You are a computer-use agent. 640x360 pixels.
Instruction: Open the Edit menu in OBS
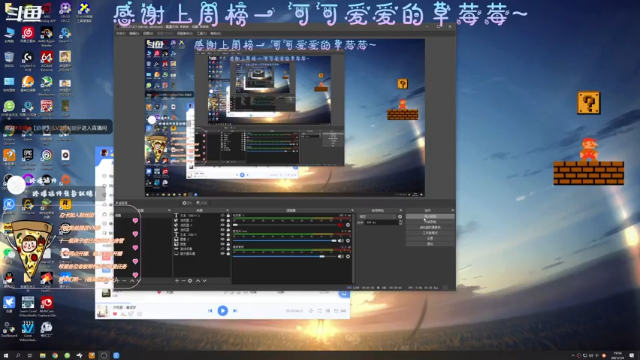(134, 33)
